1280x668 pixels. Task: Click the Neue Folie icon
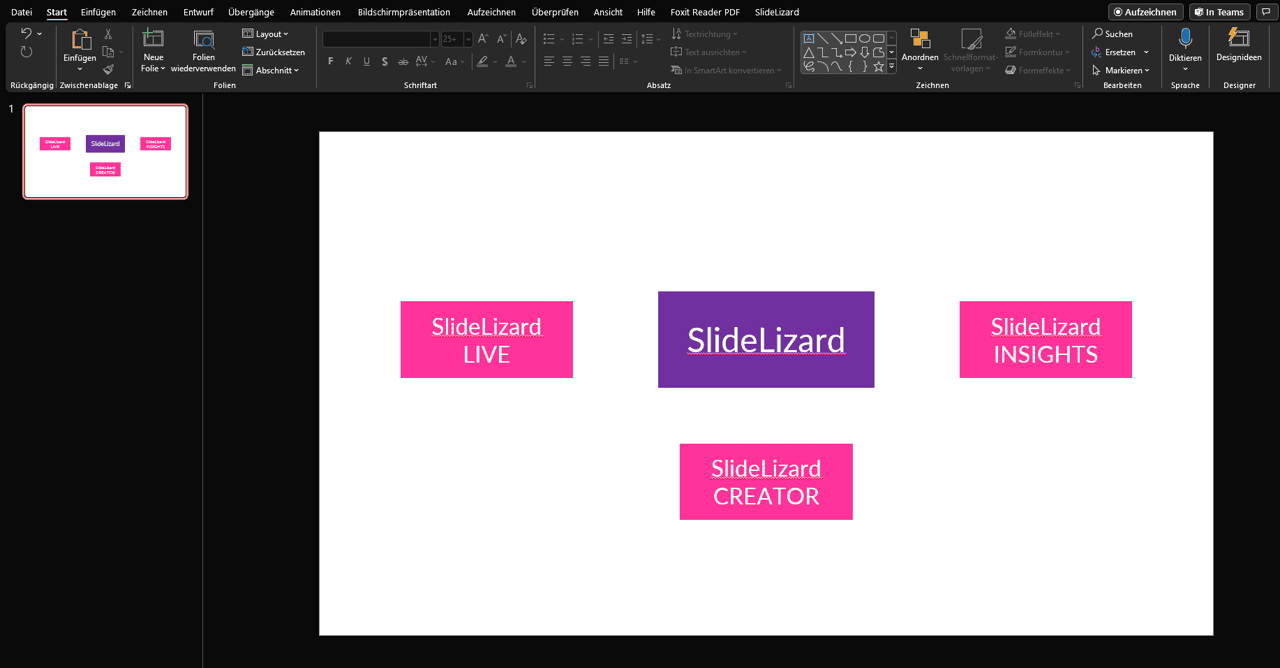coord(153,39)
